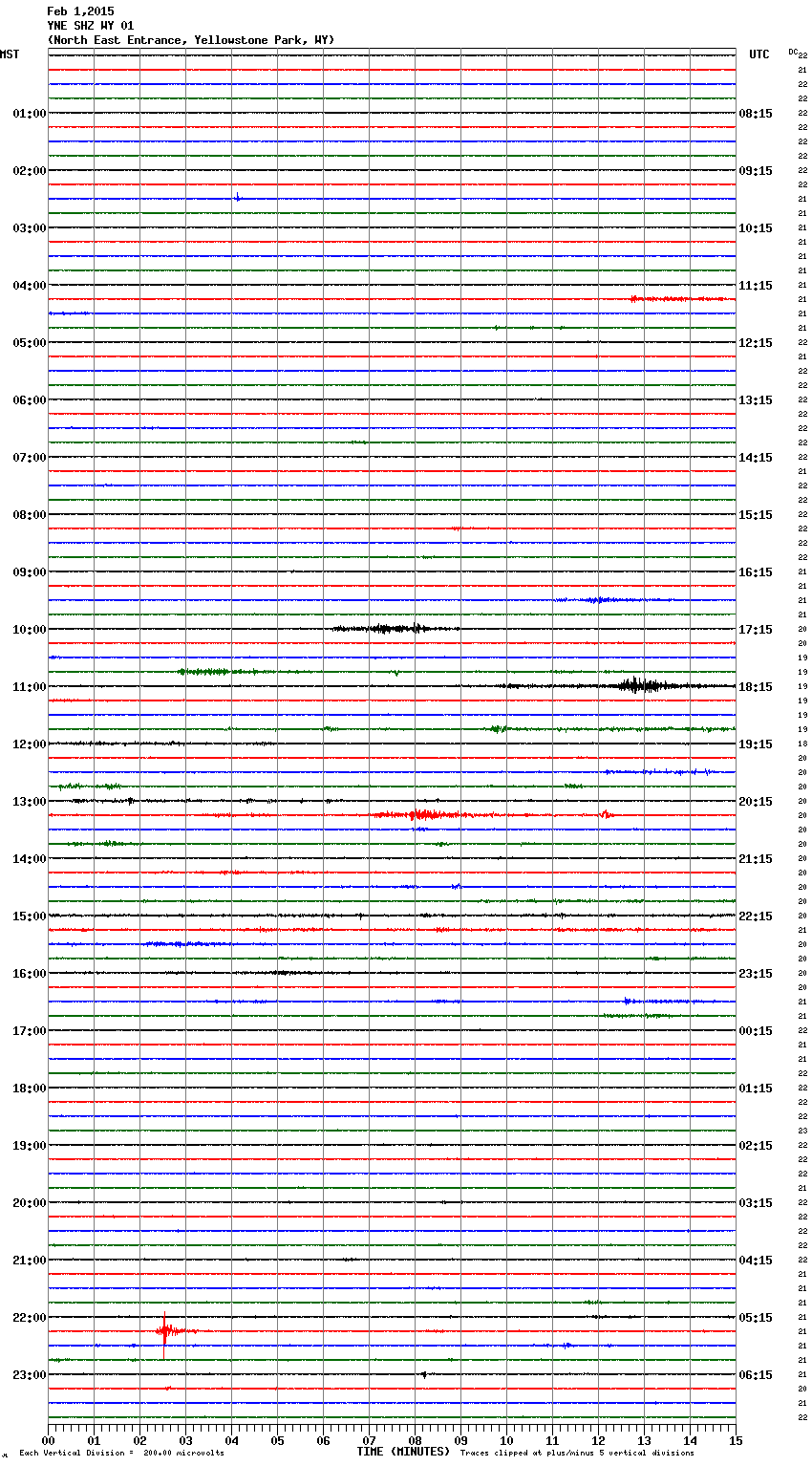The width and height of the screenshot is (812, 1466).
Task: Select the 18:00 MST time label
Action: coord(30,1089)
